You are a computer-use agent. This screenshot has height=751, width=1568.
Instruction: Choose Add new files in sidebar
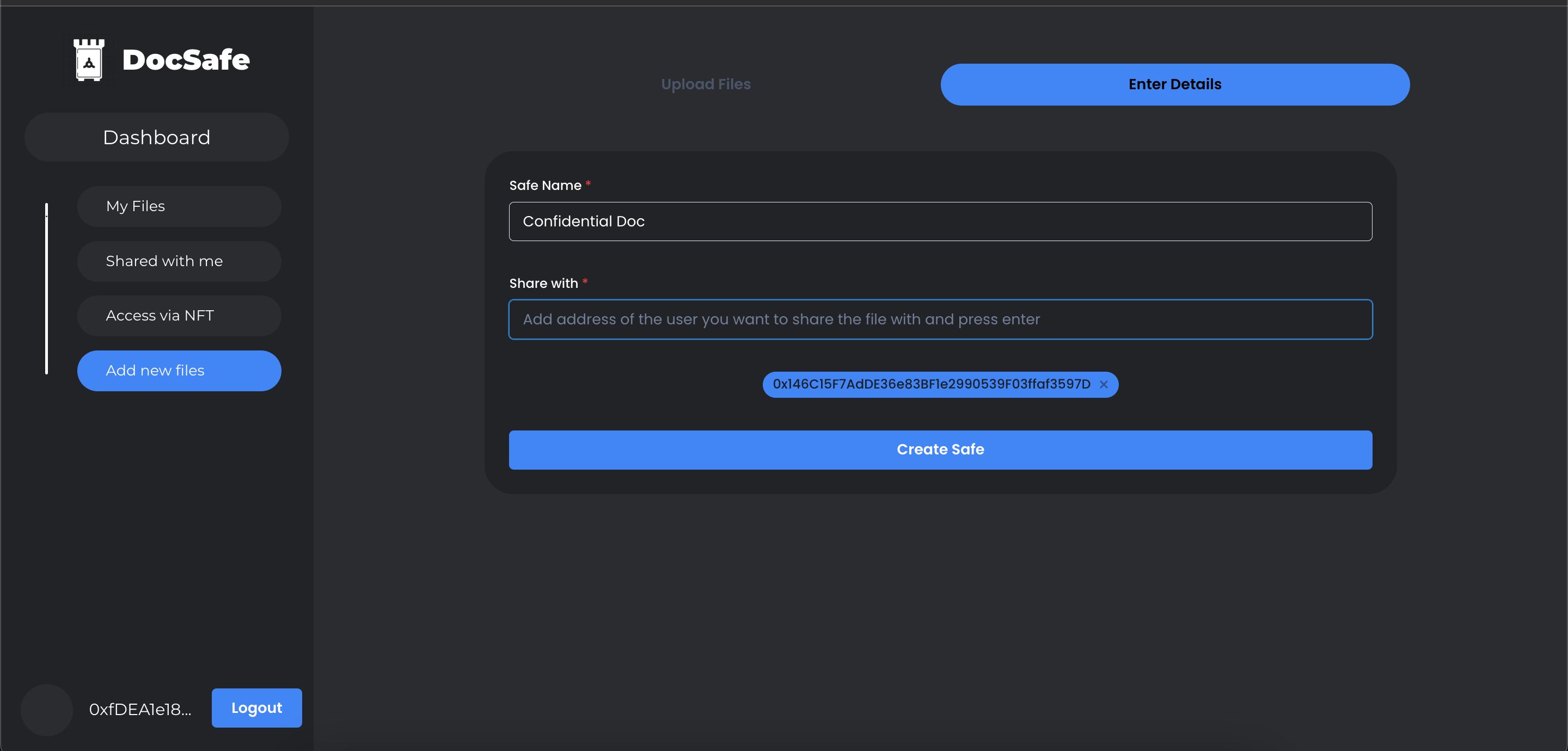click(x=179, y=371)
